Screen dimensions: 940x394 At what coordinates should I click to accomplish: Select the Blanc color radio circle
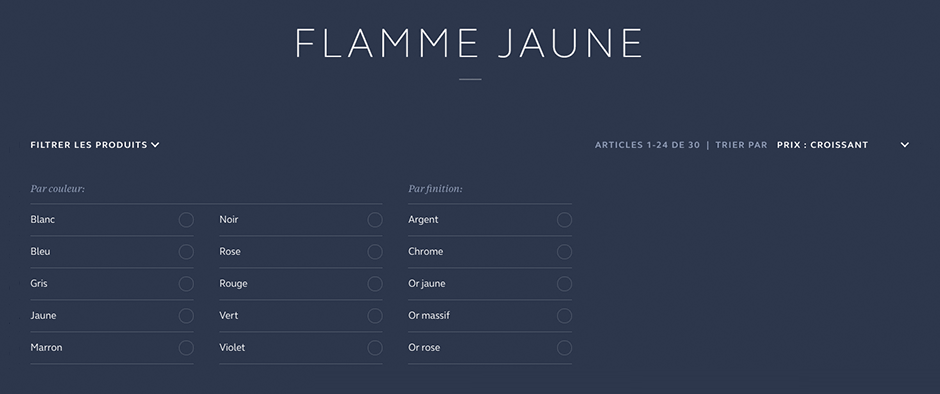click(x=186, y=219)
